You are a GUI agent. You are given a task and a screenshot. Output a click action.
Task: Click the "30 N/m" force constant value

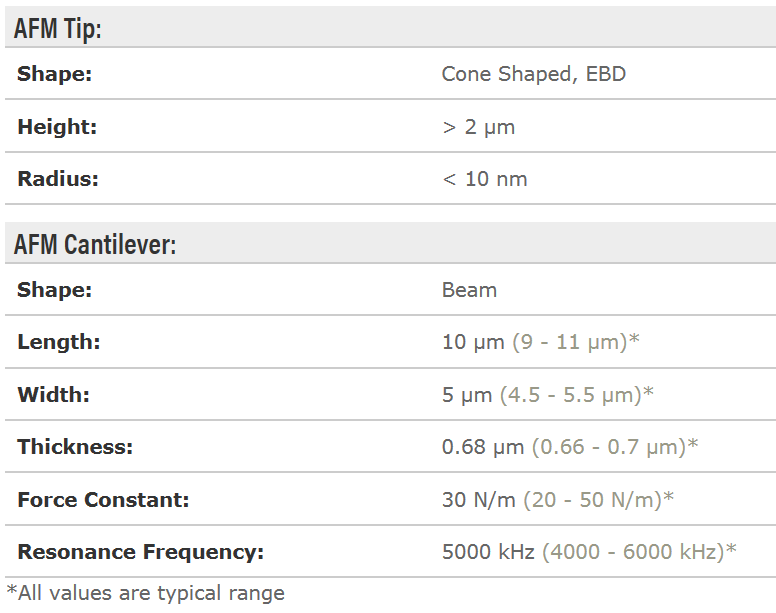(x=479, y=499)
